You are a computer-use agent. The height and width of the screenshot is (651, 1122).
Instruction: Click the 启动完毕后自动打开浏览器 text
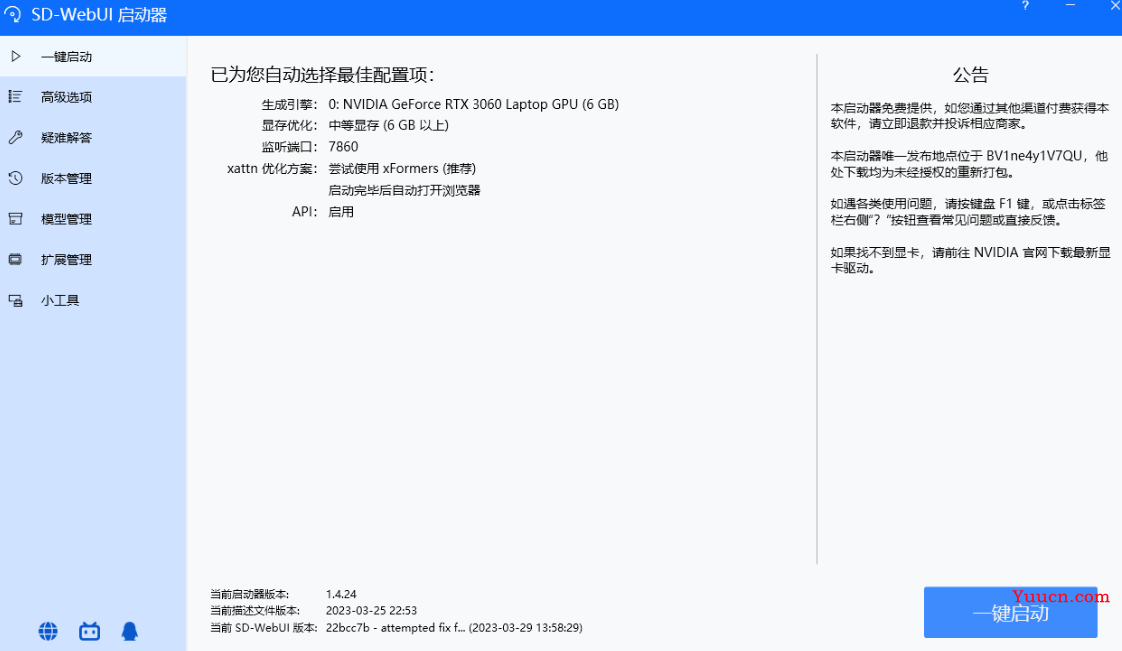[404, 190]
